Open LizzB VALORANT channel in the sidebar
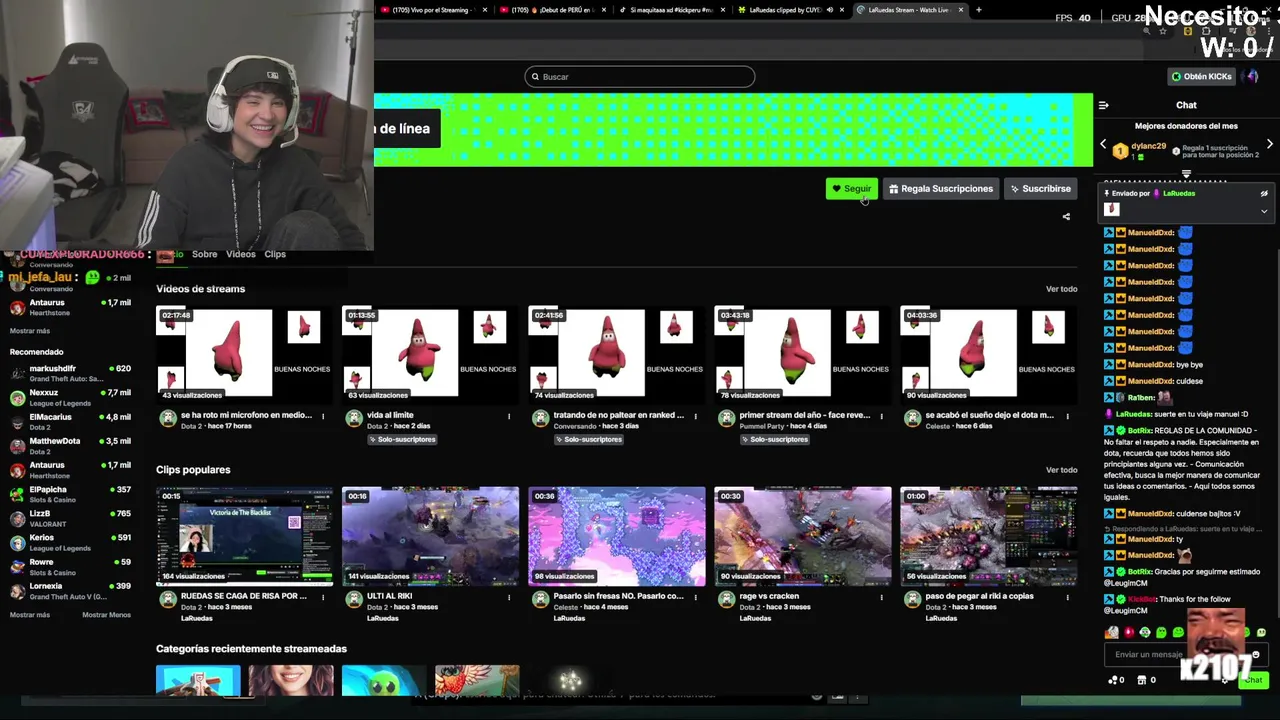Image resolution: width=1280 pixels, height=720 pixels. [x=70, y=518]
